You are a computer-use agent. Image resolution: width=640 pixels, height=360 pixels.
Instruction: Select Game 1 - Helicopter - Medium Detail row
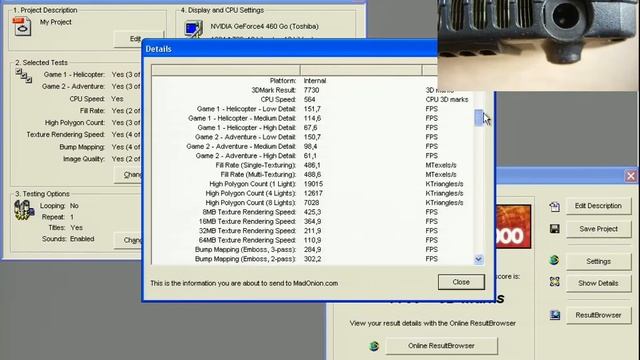[x=312, y=118]
